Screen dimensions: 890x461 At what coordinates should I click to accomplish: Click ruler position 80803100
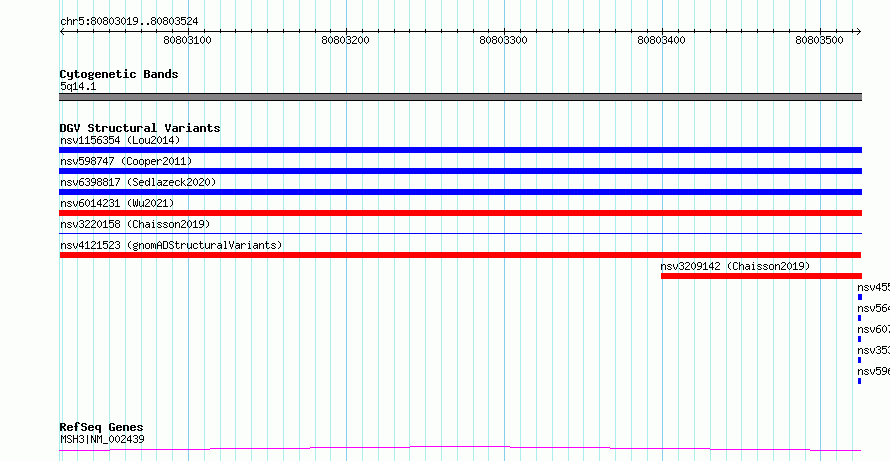point(187,40)
